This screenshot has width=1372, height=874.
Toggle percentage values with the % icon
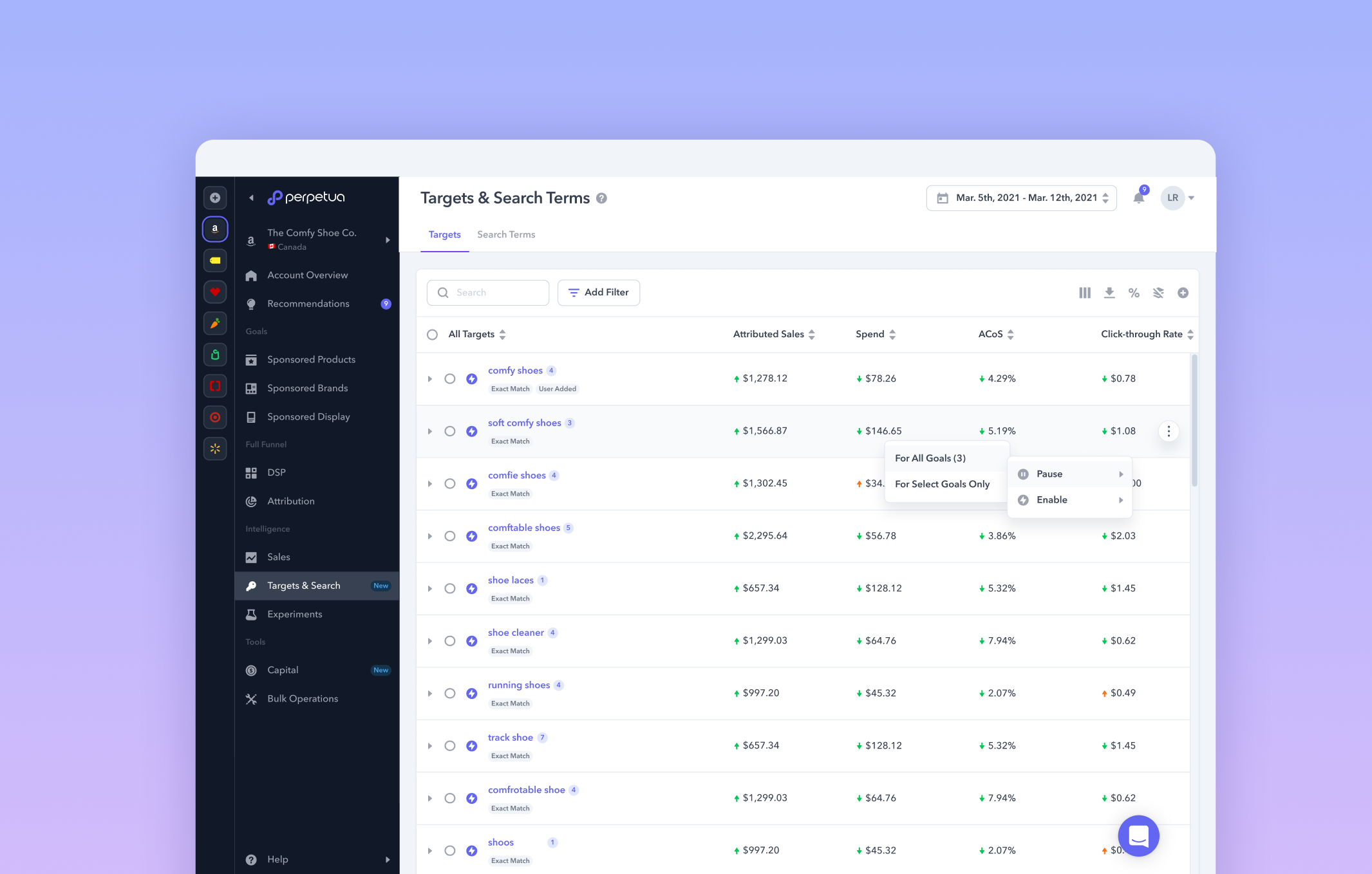click(x=1134, y=292)
